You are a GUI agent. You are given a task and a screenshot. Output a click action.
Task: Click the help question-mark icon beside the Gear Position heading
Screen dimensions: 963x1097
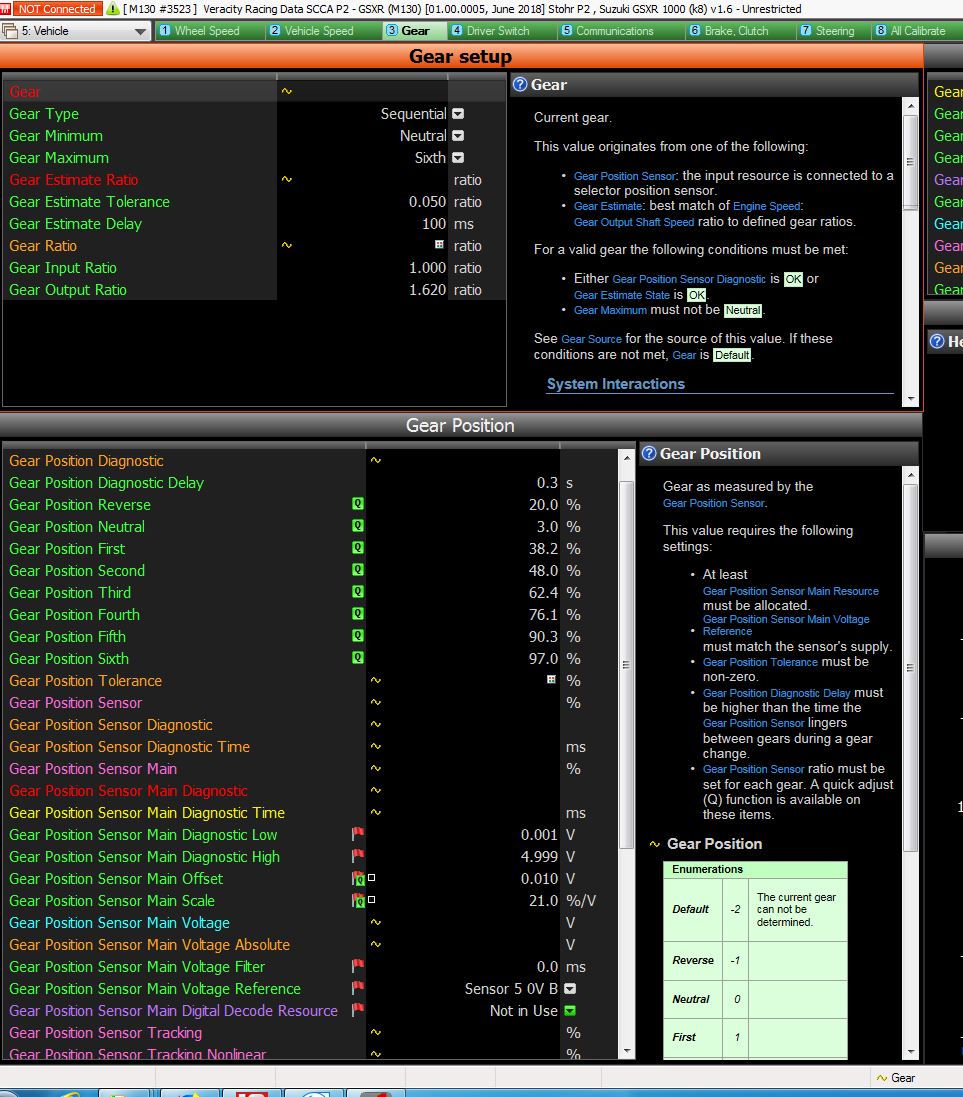click(649, 453)
